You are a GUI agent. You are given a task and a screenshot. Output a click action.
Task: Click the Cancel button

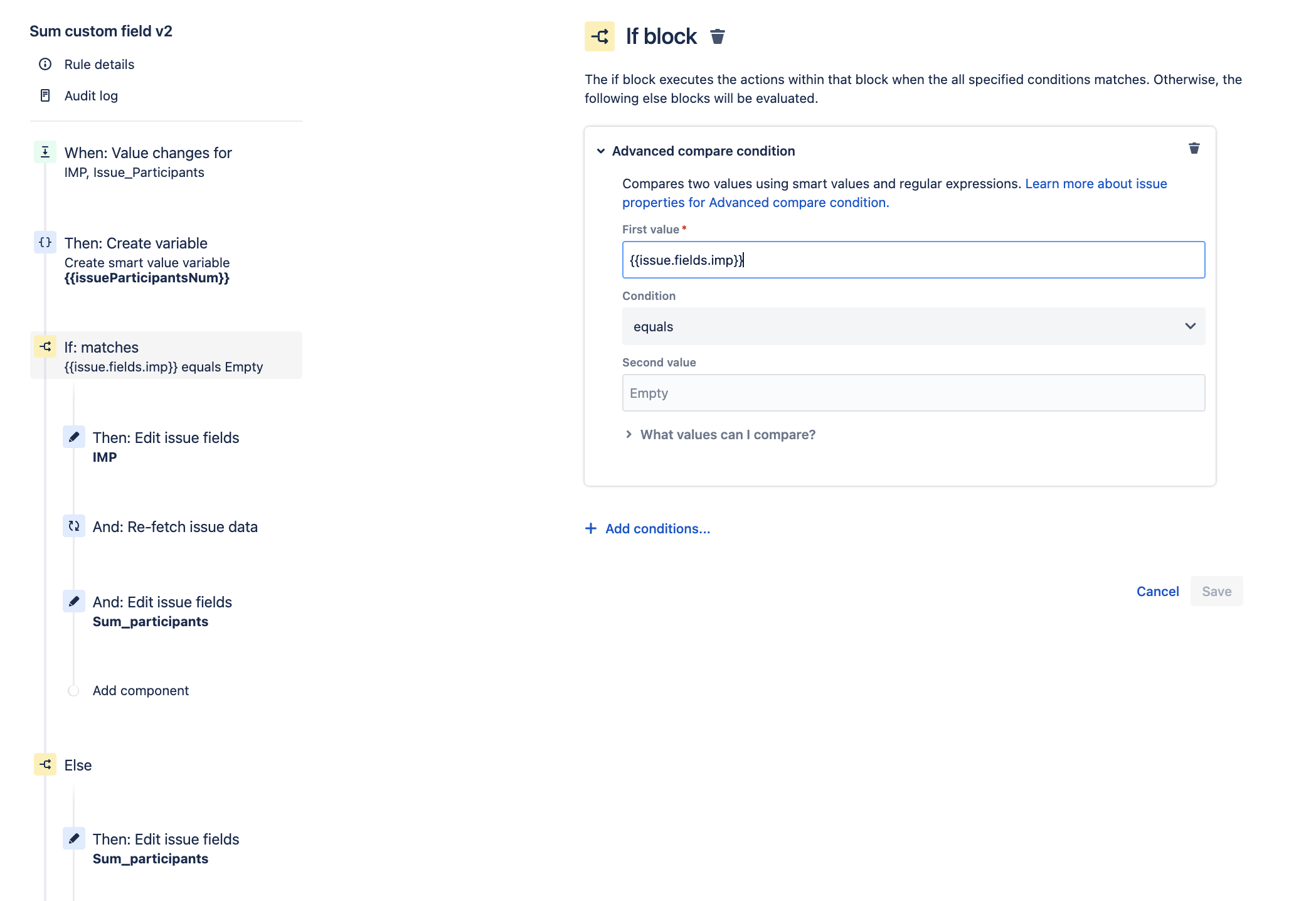1157,591
